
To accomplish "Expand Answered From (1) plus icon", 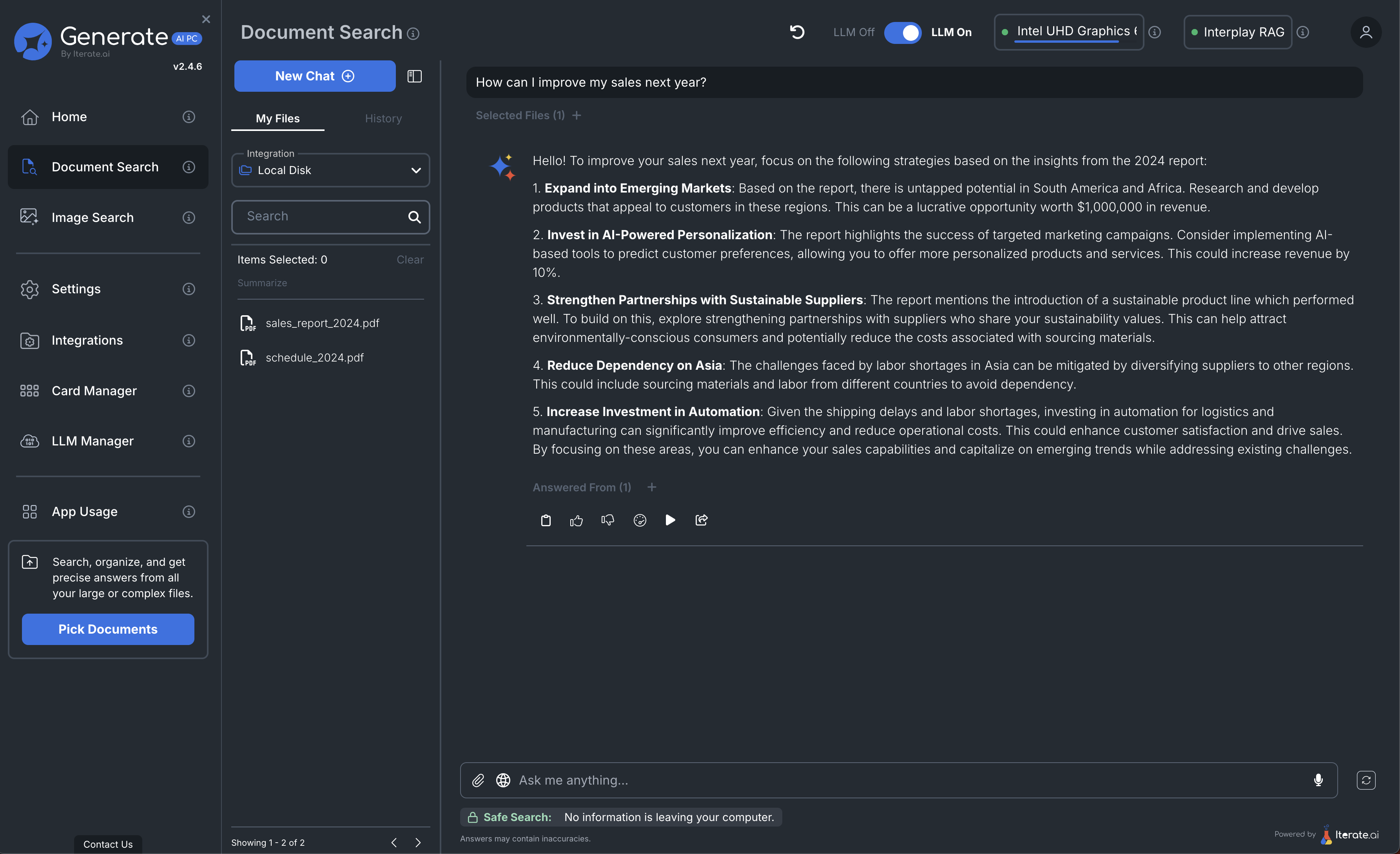I will pyautogui.click(x=652, y=487).
